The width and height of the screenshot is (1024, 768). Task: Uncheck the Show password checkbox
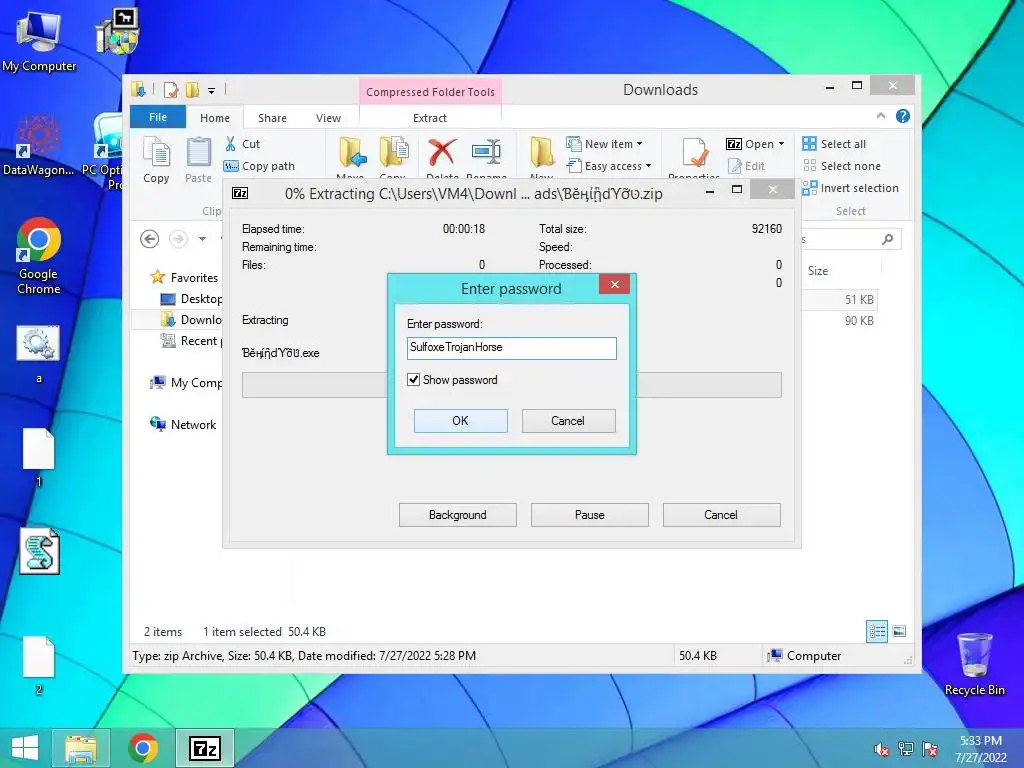coord(413,379)
